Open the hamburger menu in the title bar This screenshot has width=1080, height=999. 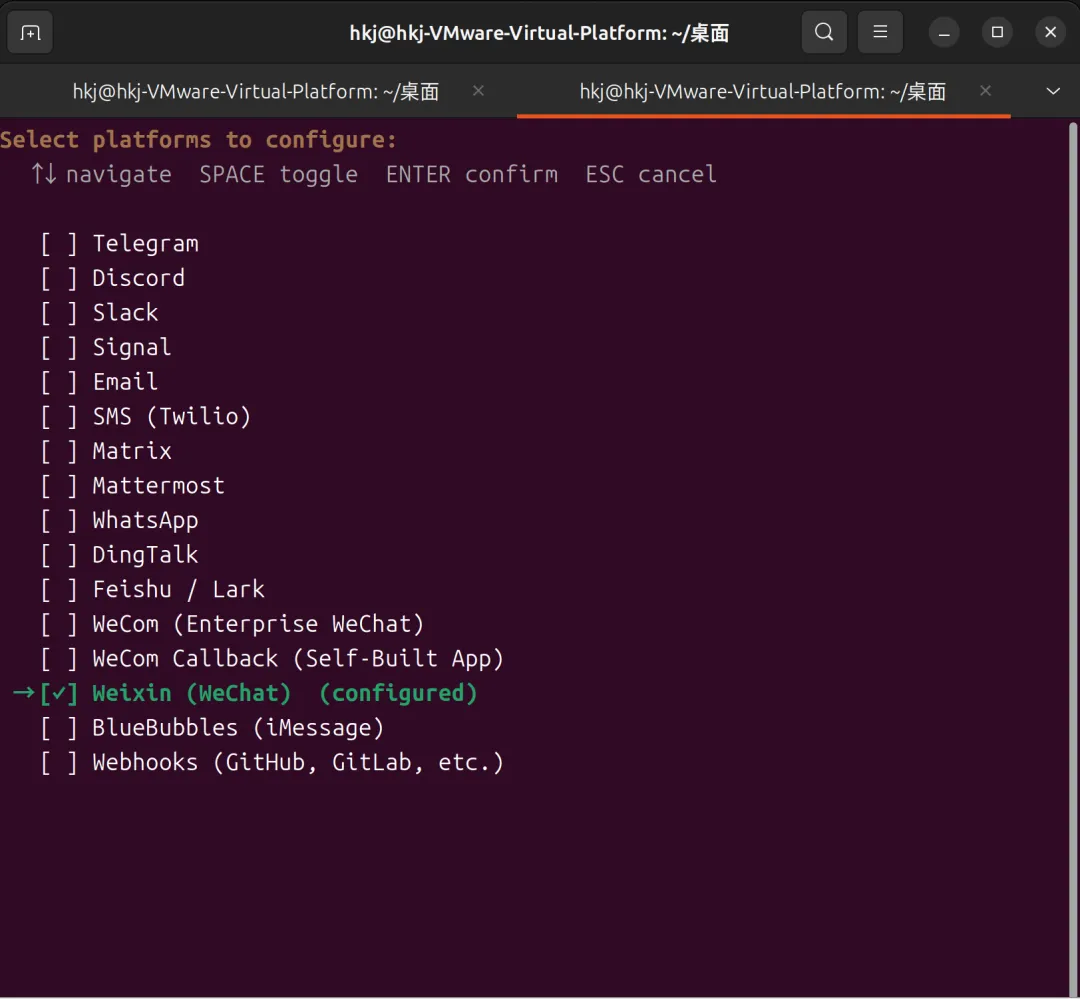[880, 32]
